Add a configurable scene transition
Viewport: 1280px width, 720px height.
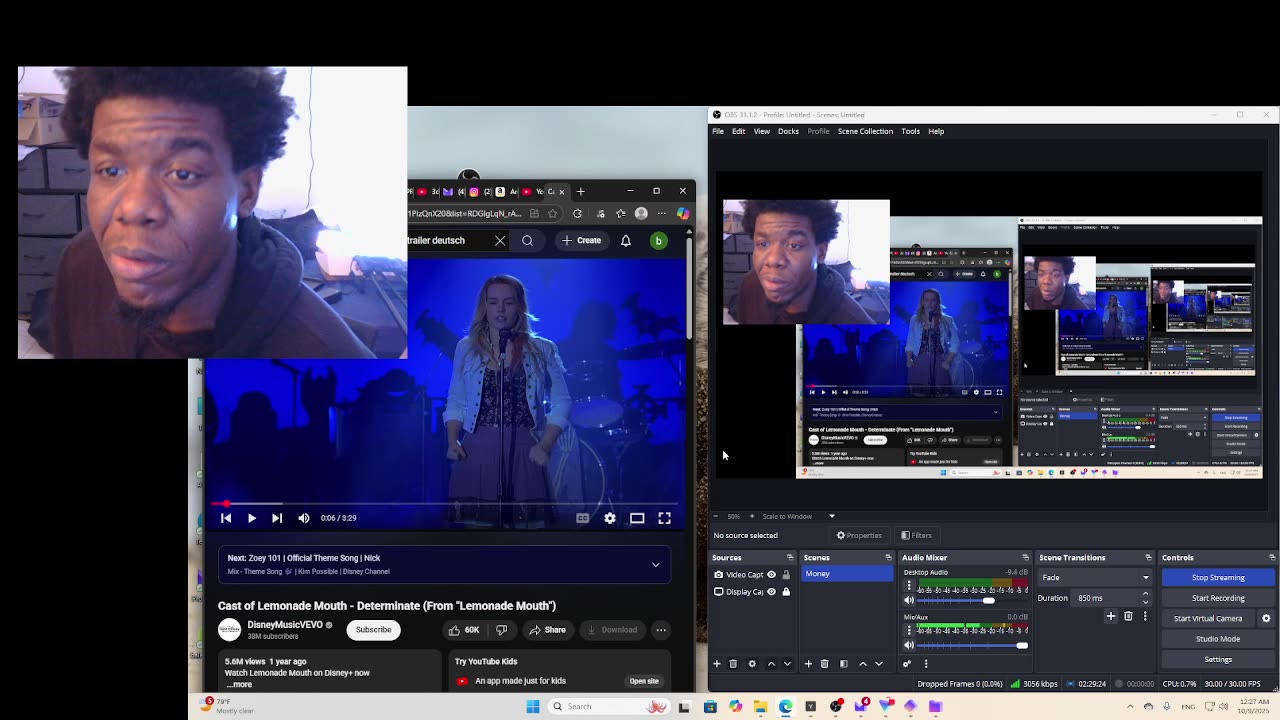1111,617
